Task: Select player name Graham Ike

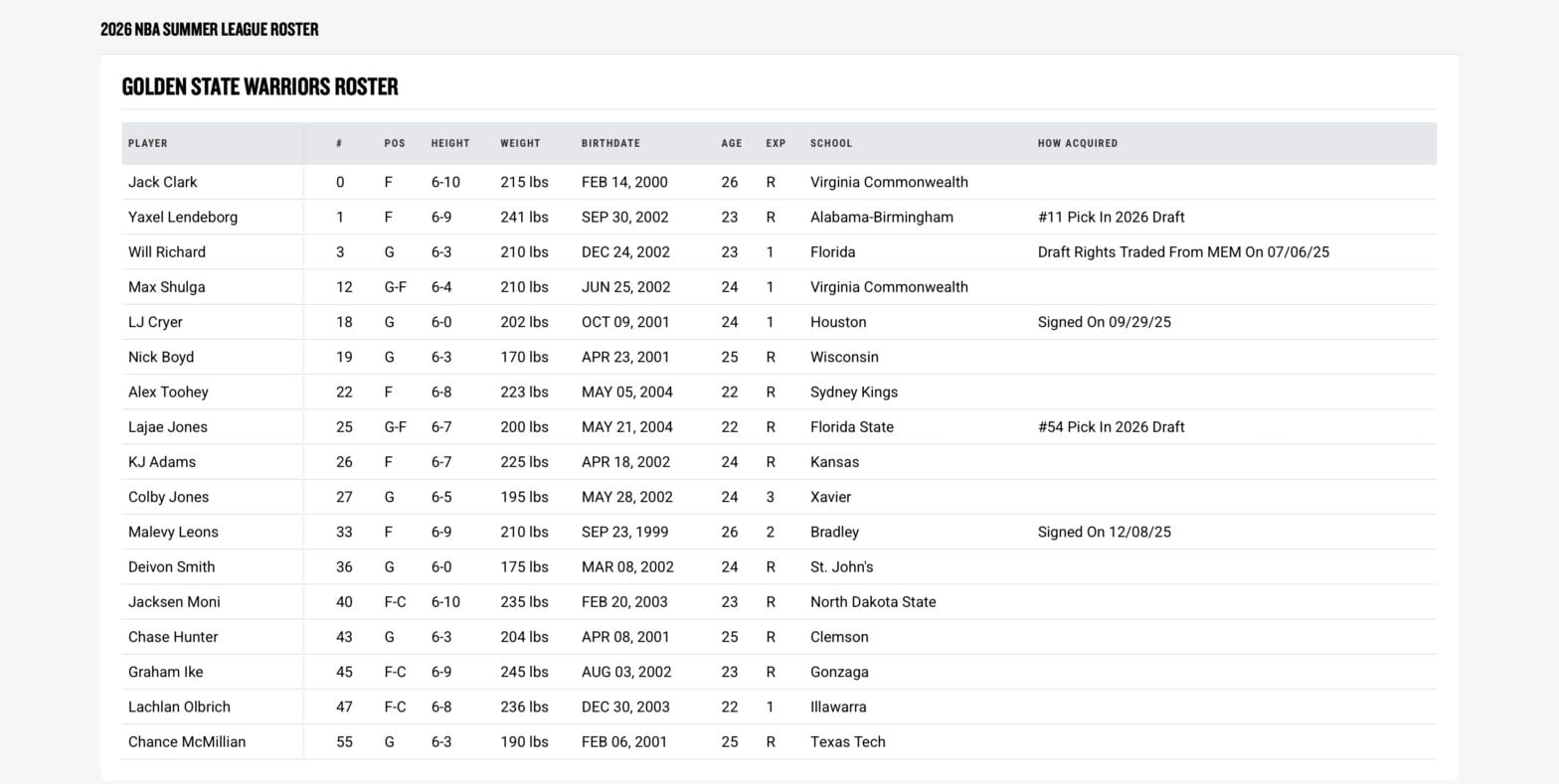Action: (165, 672)
